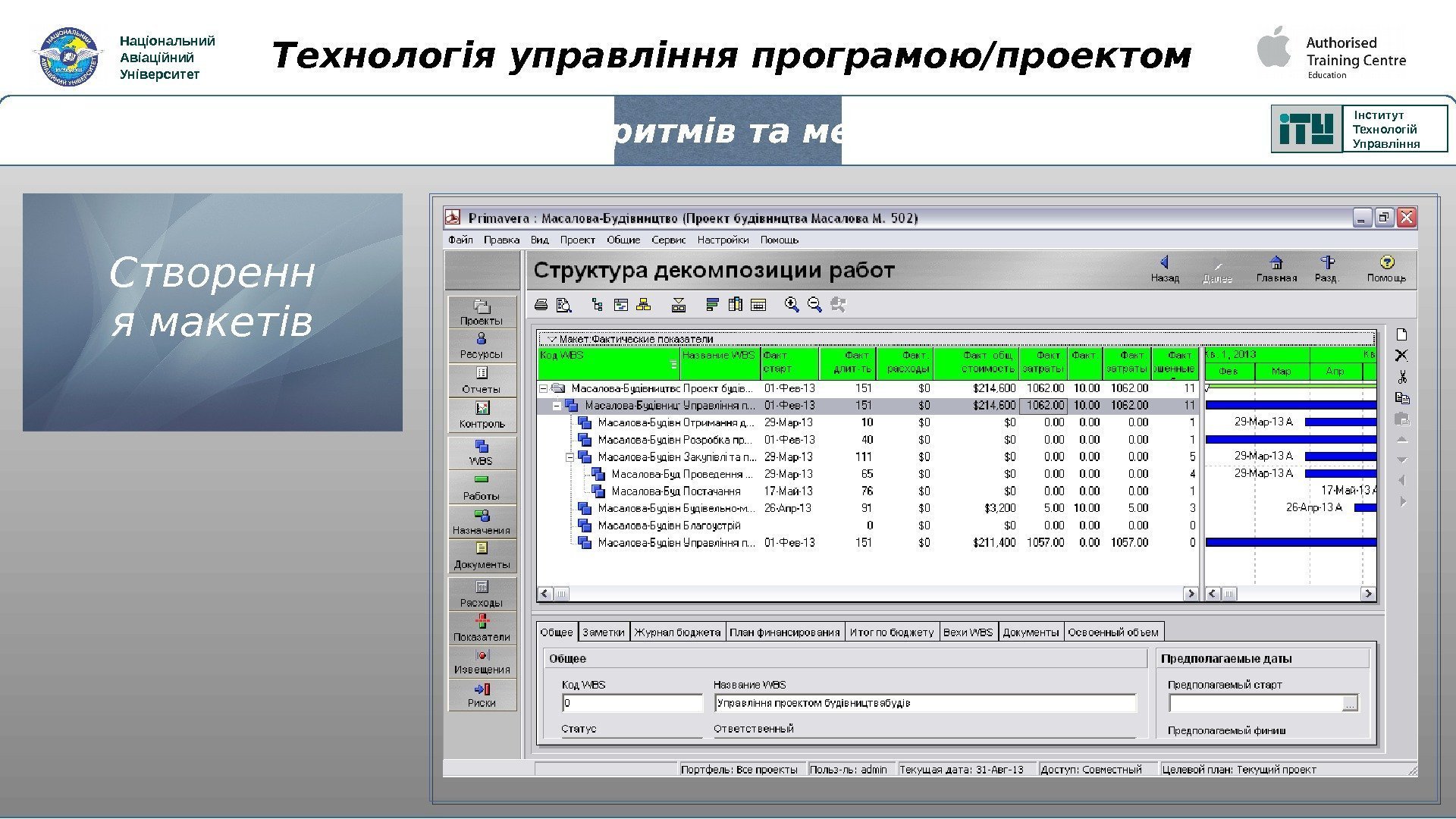The height and width of the screenshot is (819, 1456).
Task: Click the Назад navigation button
Action: pyautogui.click(x=1165, y=268)
